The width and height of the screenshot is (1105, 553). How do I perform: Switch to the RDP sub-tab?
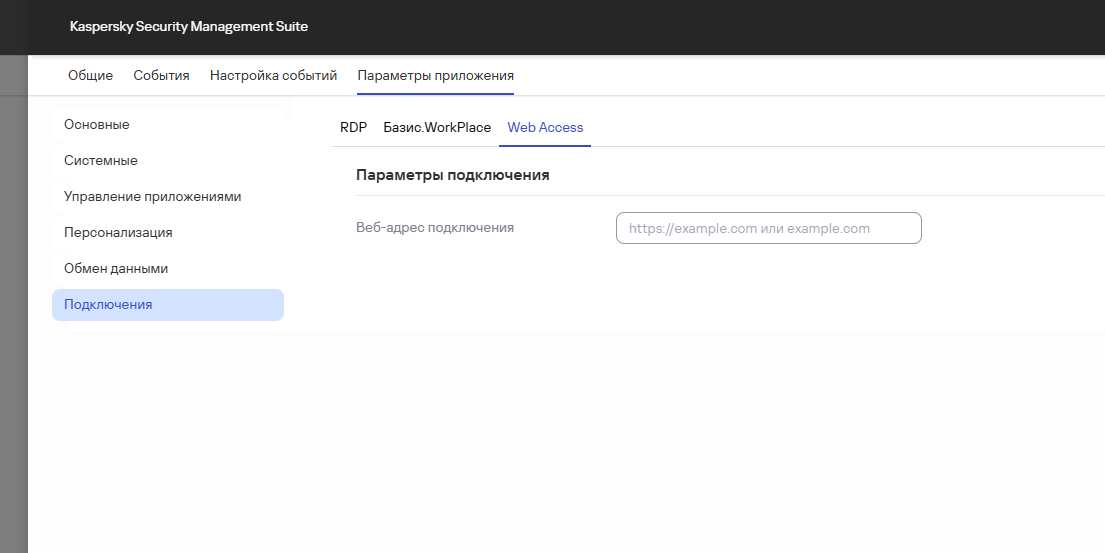click(353, 128)
